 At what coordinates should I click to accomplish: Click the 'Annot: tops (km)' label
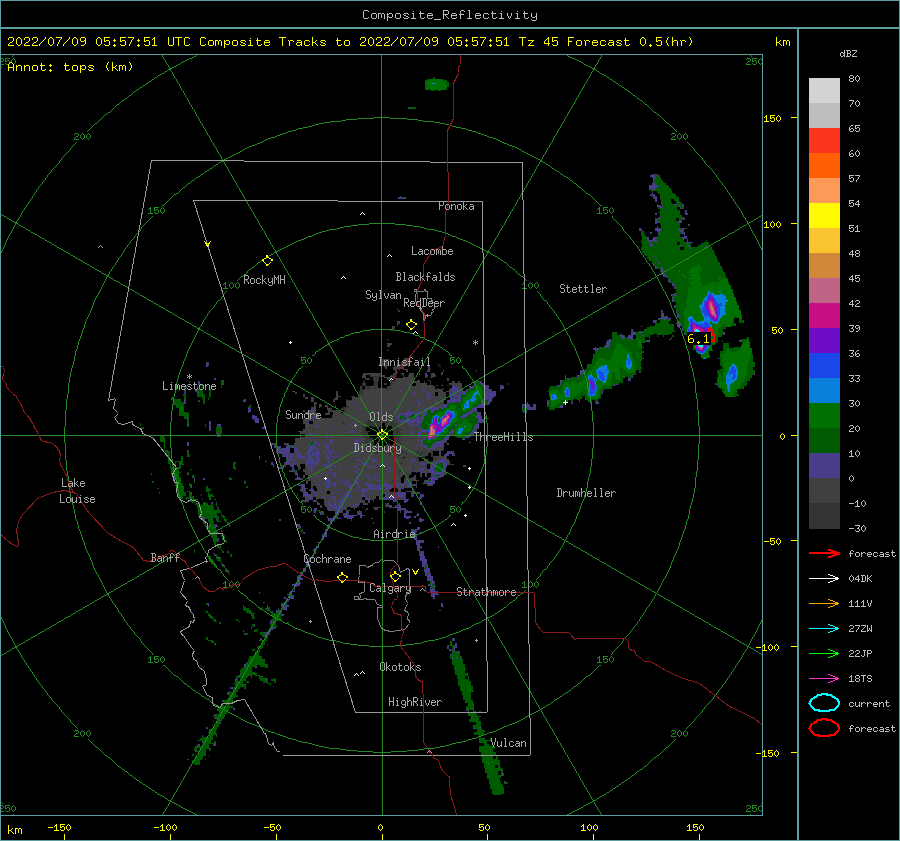click(x=71, y=67)
